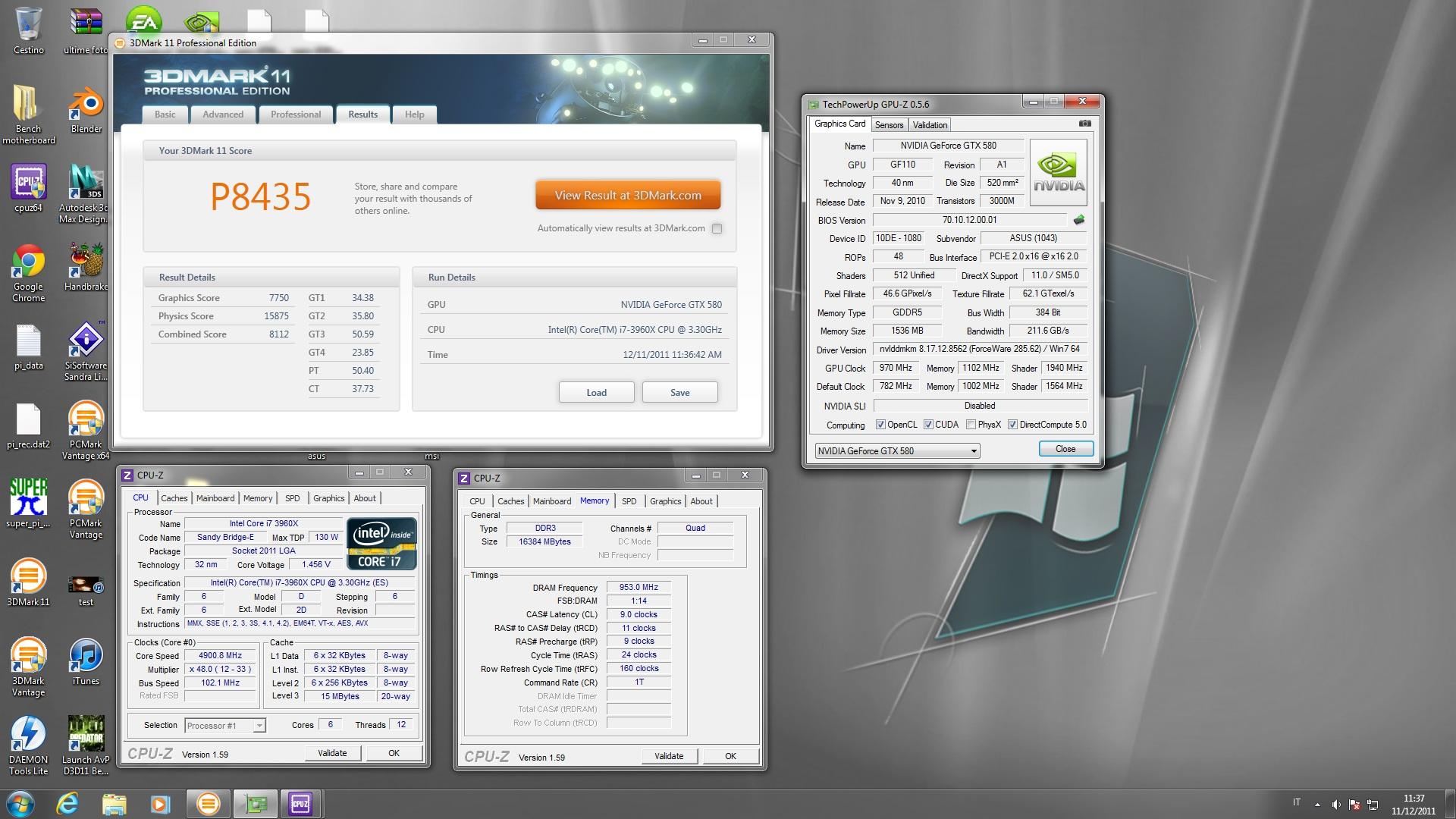1456x819 pixels.
Task: Toggle the OpenCL checkbox in GPU-Z
Action: 880,425
